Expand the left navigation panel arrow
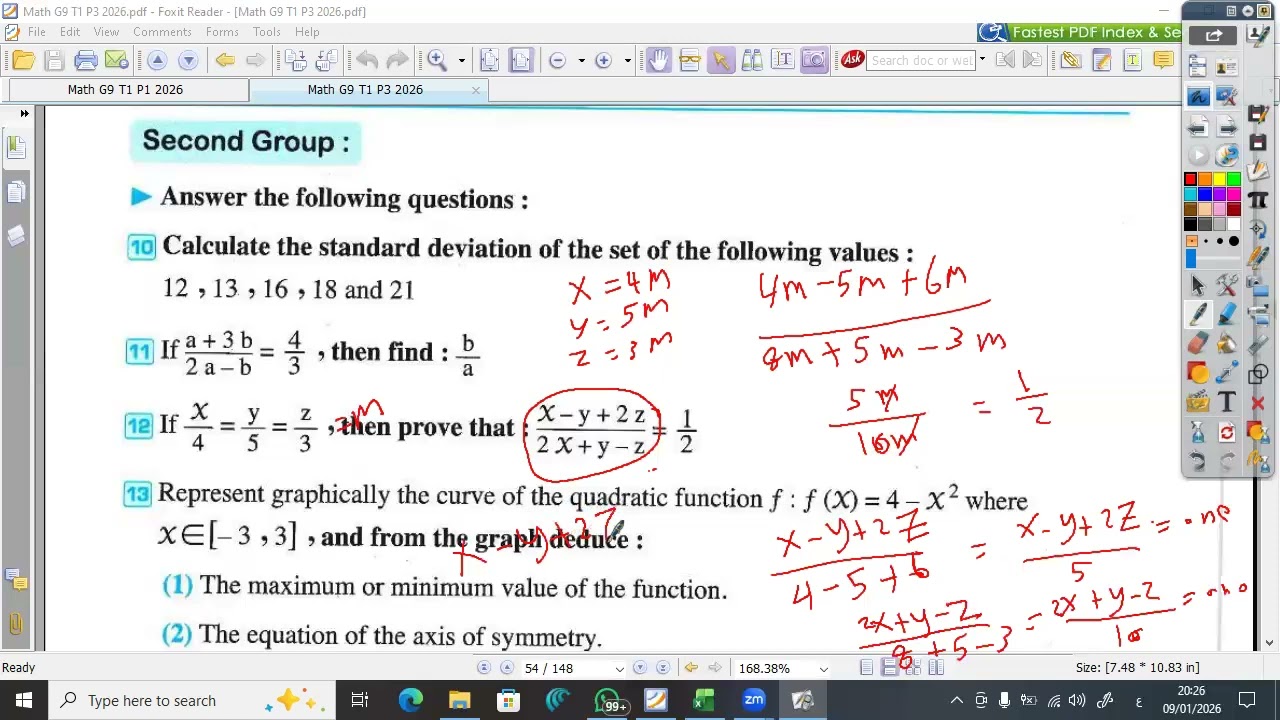Viewport: 1280px width, 720px height. pyautogui.click(x=24, y=113)
